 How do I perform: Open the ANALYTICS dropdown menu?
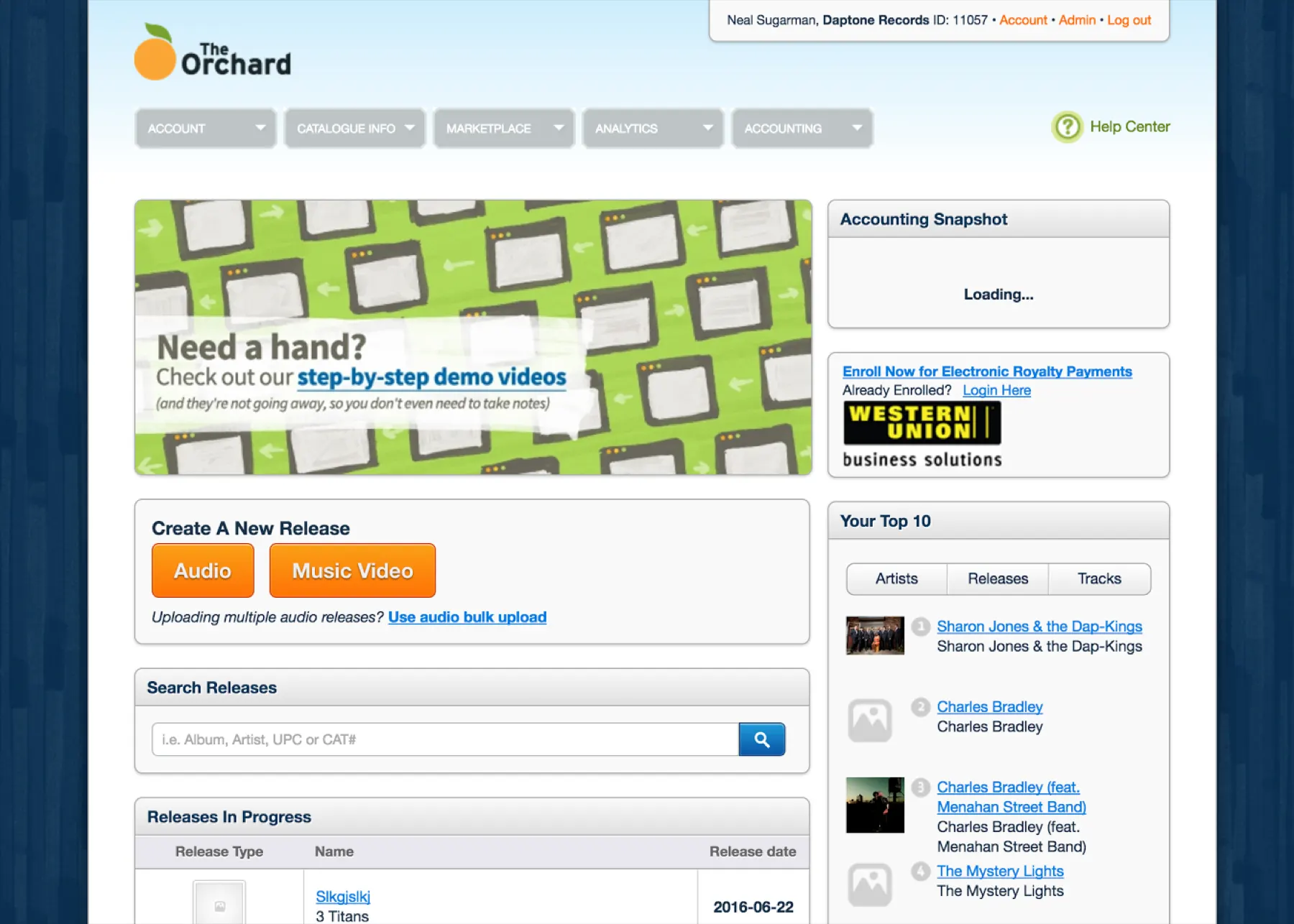653,129
